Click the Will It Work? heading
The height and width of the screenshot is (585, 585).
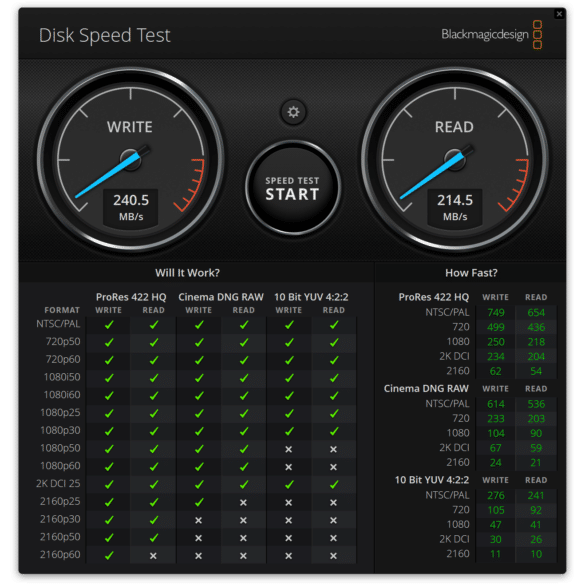click(x=187, y=273)
